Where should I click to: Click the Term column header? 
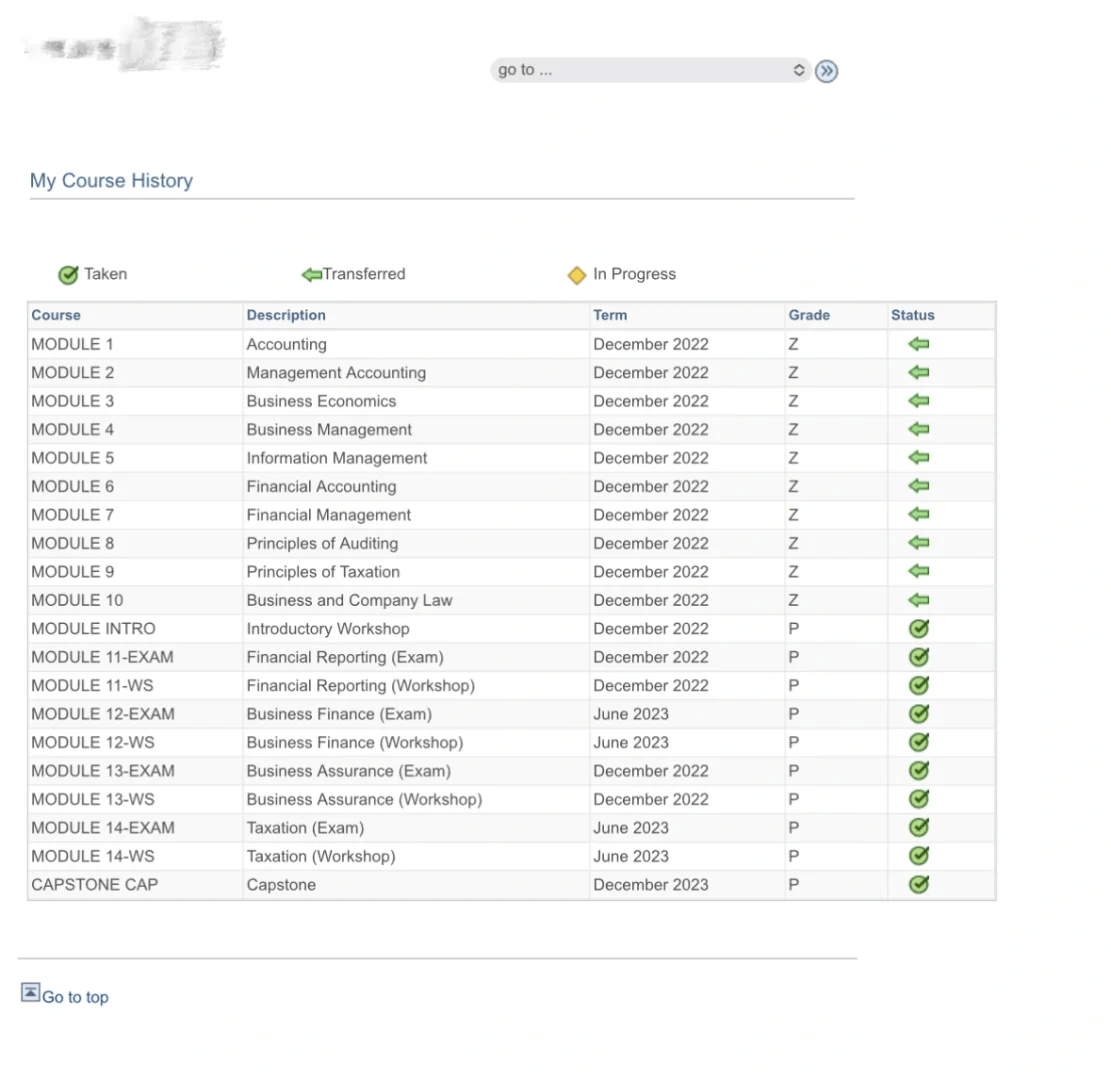click(x=610, y=315)
